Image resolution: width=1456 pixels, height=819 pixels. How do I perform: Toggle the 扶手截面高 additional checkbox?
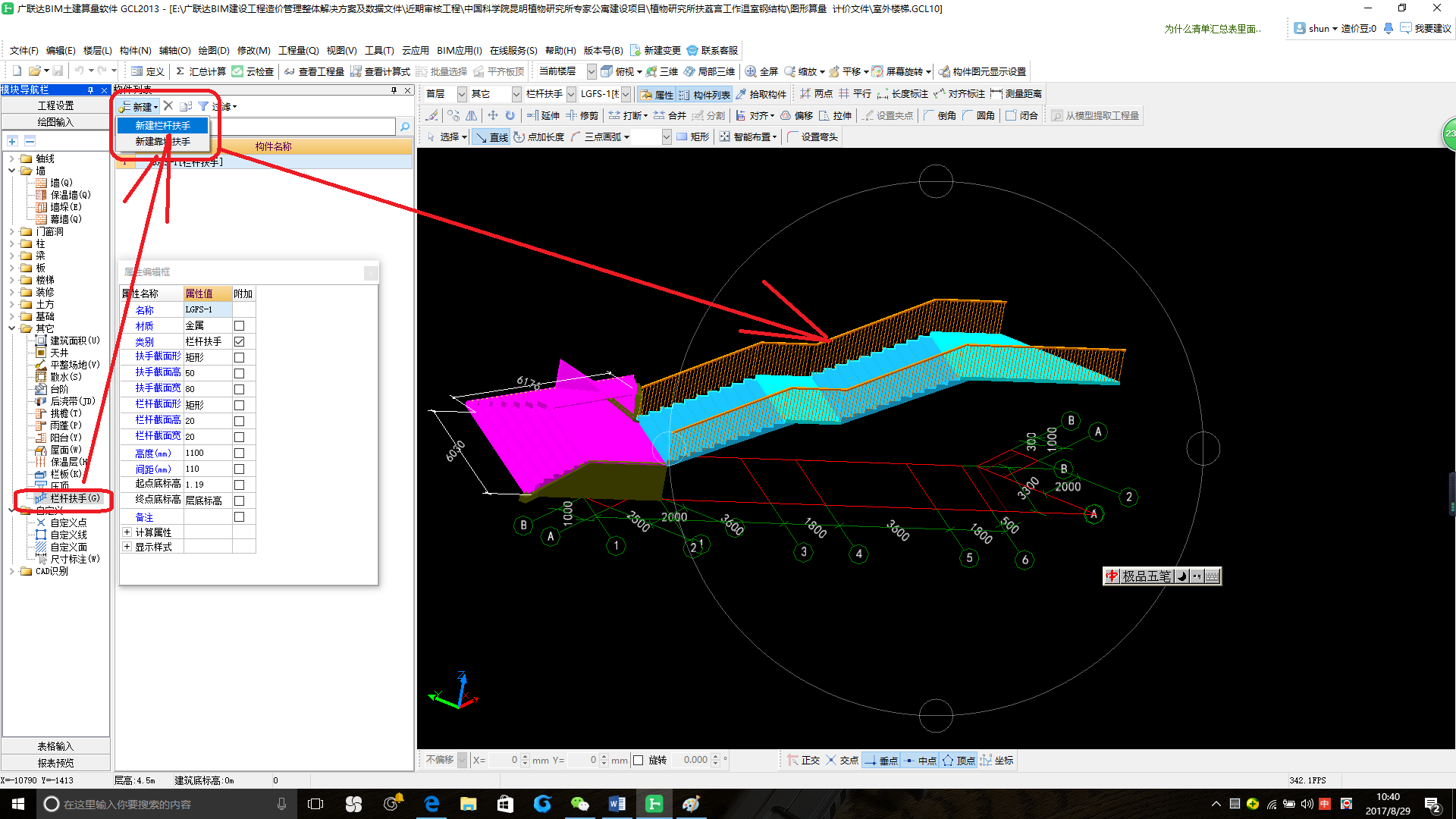[239, 373]
